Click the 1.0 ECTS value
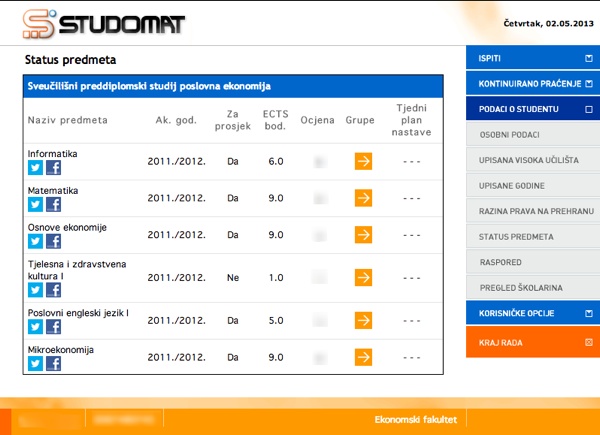600x435 pixels. pyautogui.click(x=276, y=277)
